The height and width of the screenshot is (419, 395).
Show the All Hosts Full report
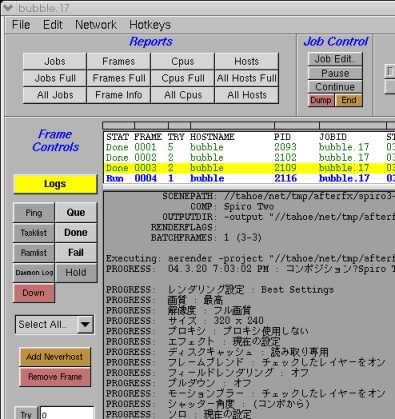point(247,78)
